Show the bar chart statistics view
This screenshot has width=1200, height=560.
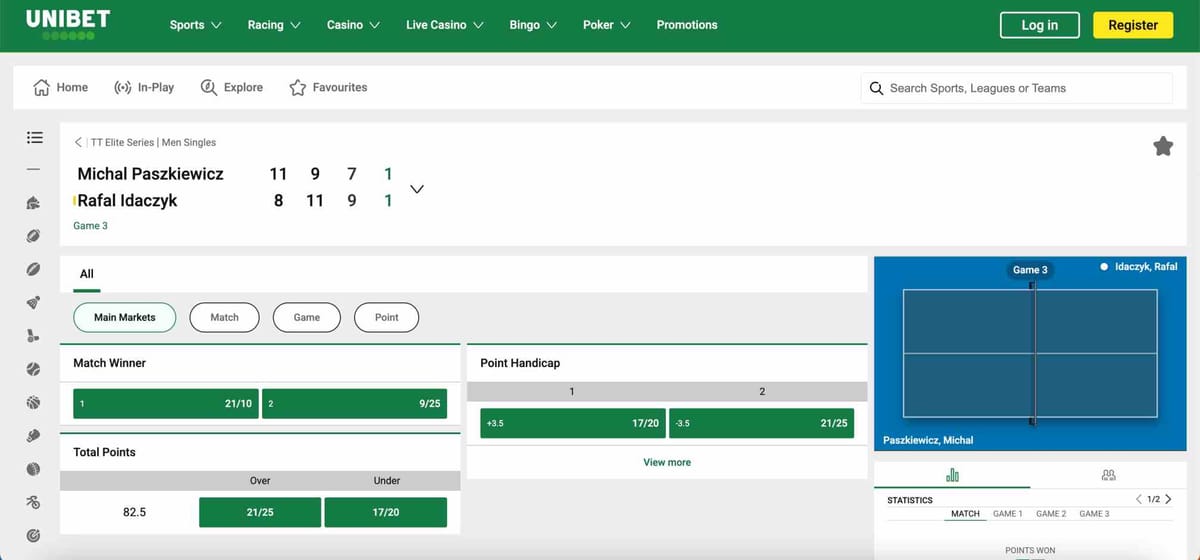tap(953, 475)
